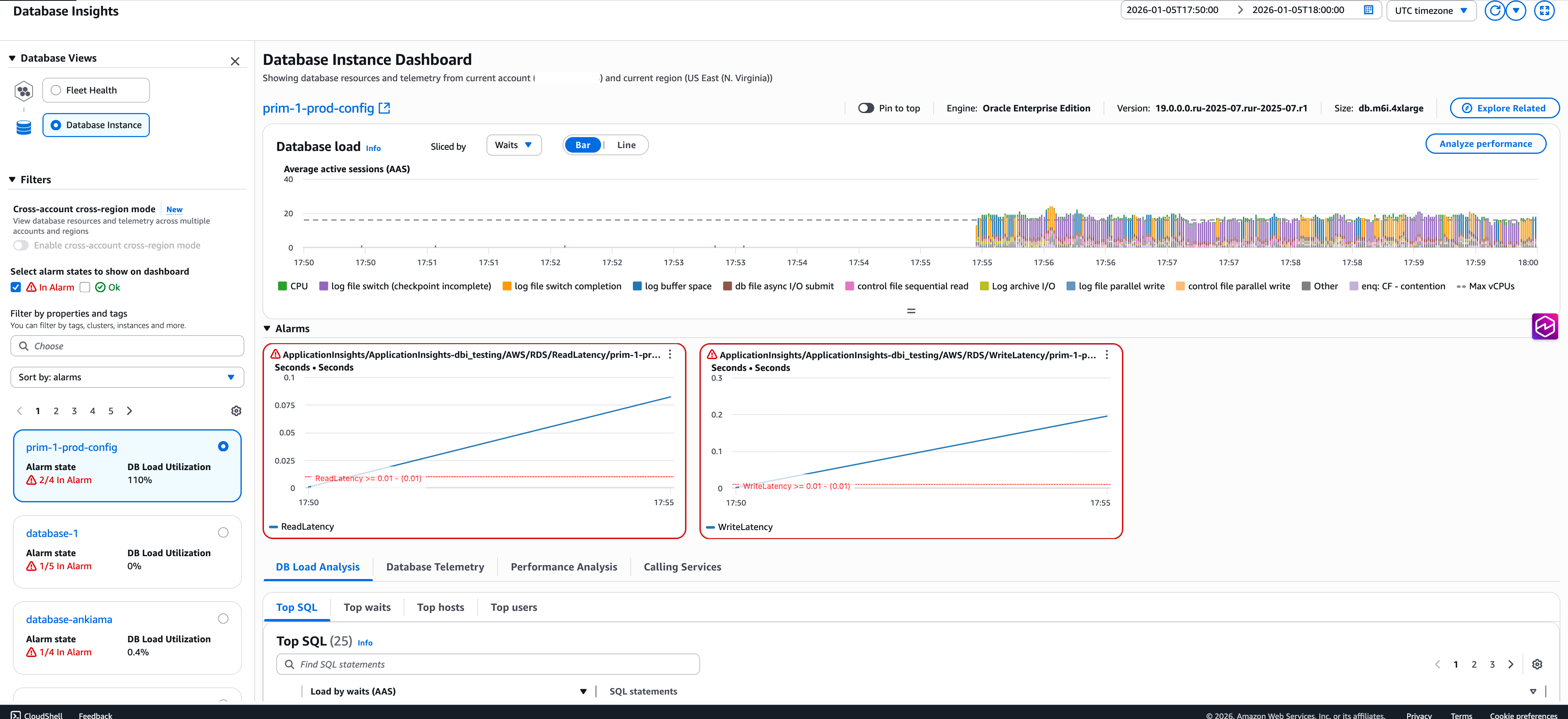The width and height of the screenshot is (1568, 719).
Task: Open the Sliced by Waits dropdown
Action: point(514,145)
